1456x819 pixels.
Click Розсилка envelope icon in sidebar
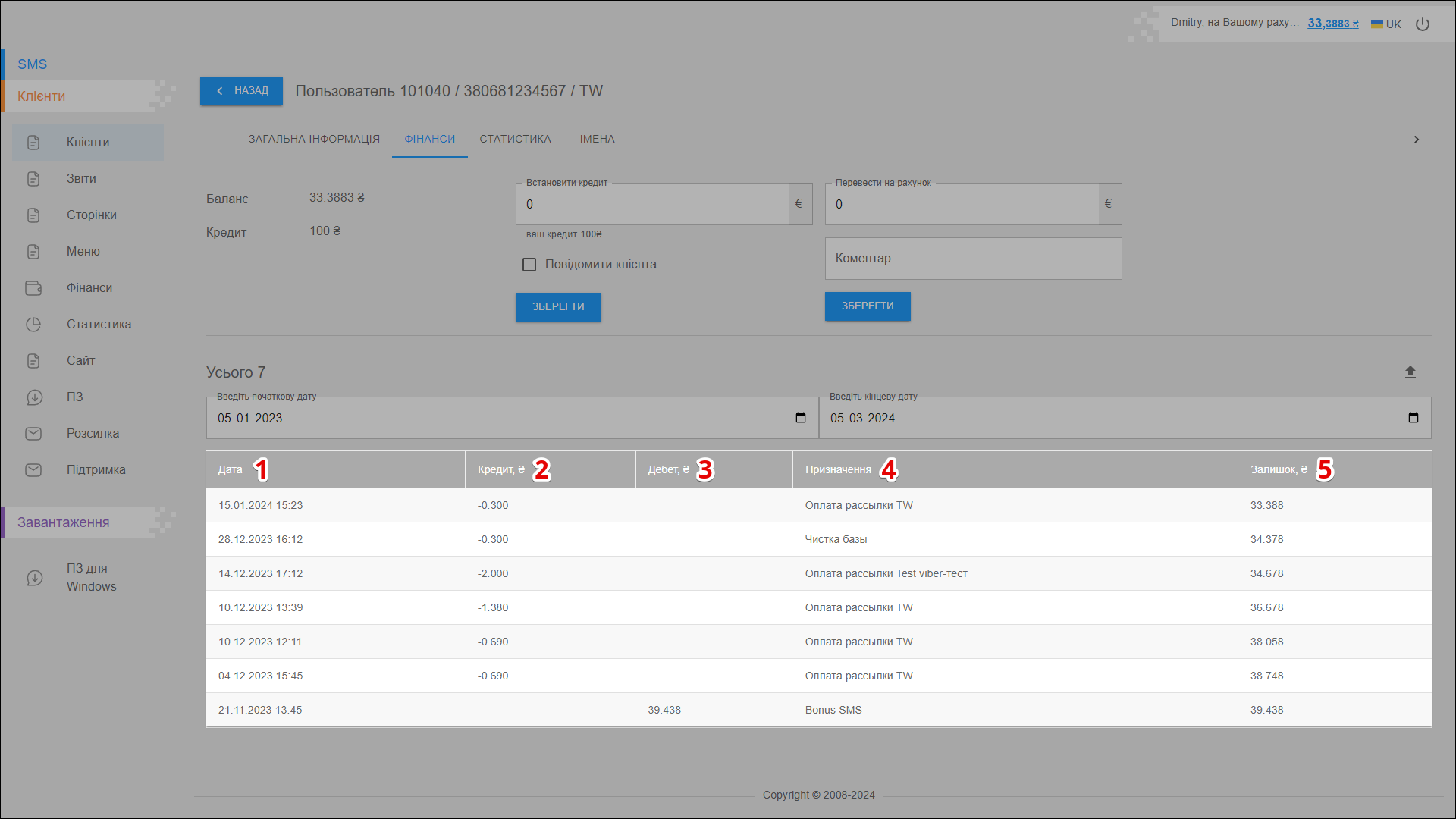[33, 434]
